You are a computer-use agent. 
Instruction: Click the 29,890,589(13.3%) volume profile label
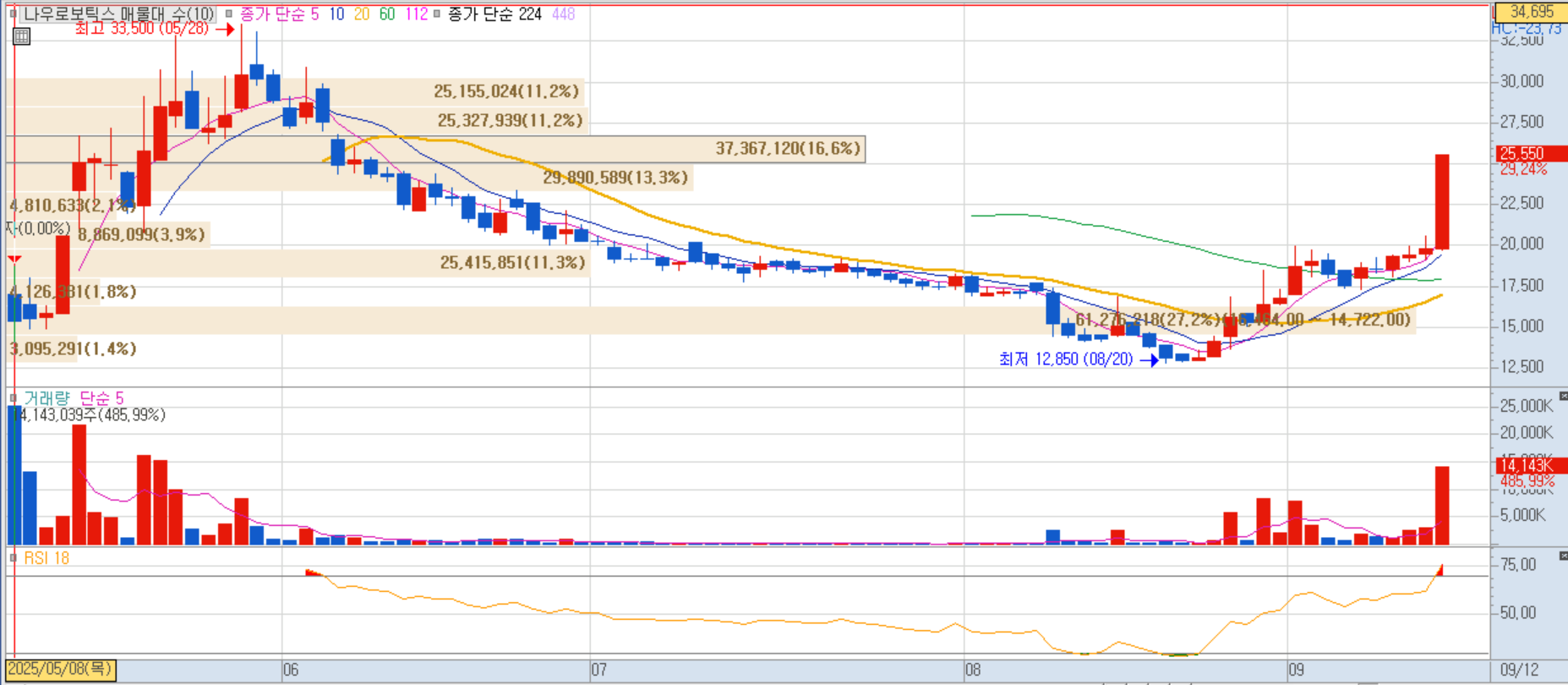615,178
